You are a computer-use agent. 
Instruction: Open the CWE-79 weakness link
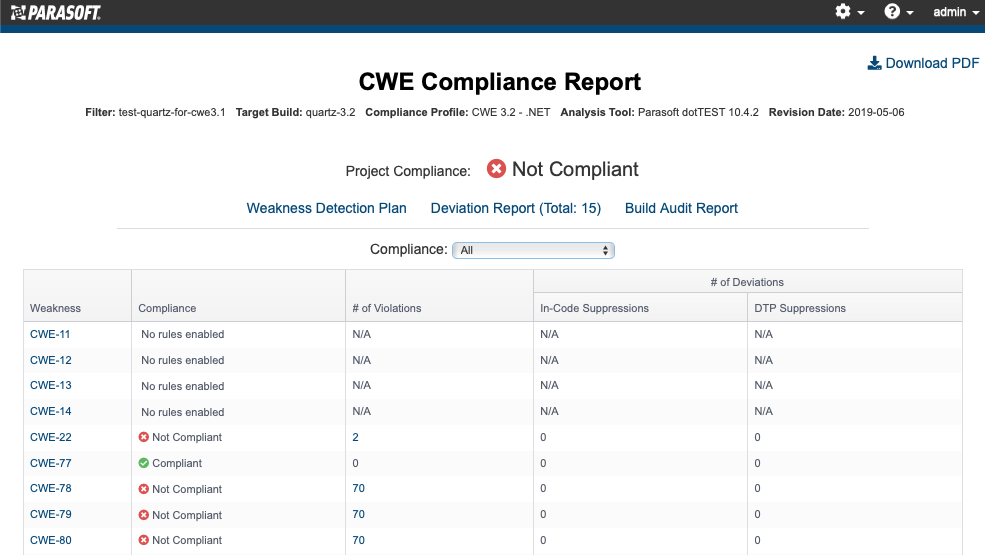point(51,514)
